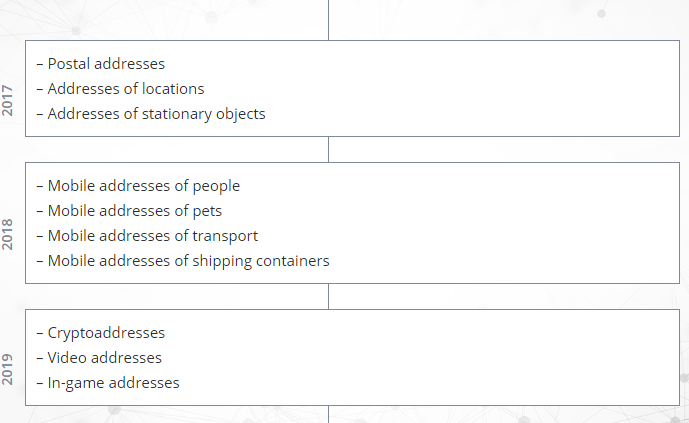
Task: Click the connector line between 2018 and 2019 boxes
Action: (328, 296)
